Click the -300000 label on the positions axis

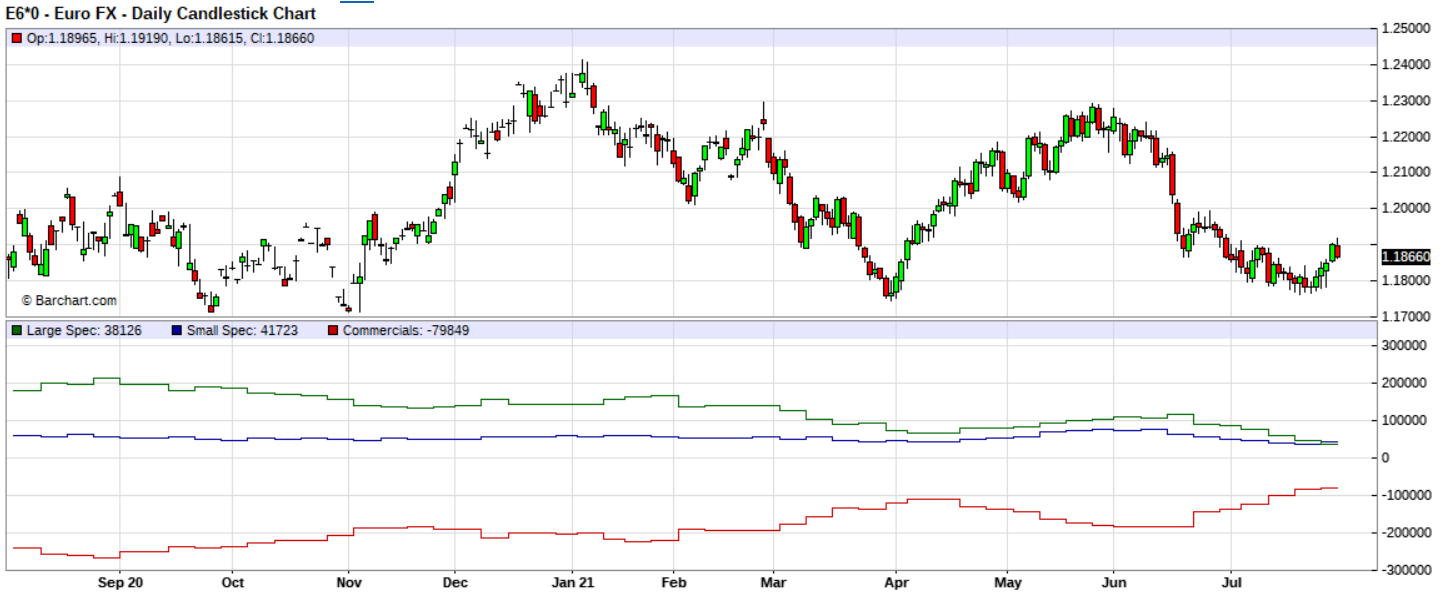pyautogui.click(x=1404, y=570)
